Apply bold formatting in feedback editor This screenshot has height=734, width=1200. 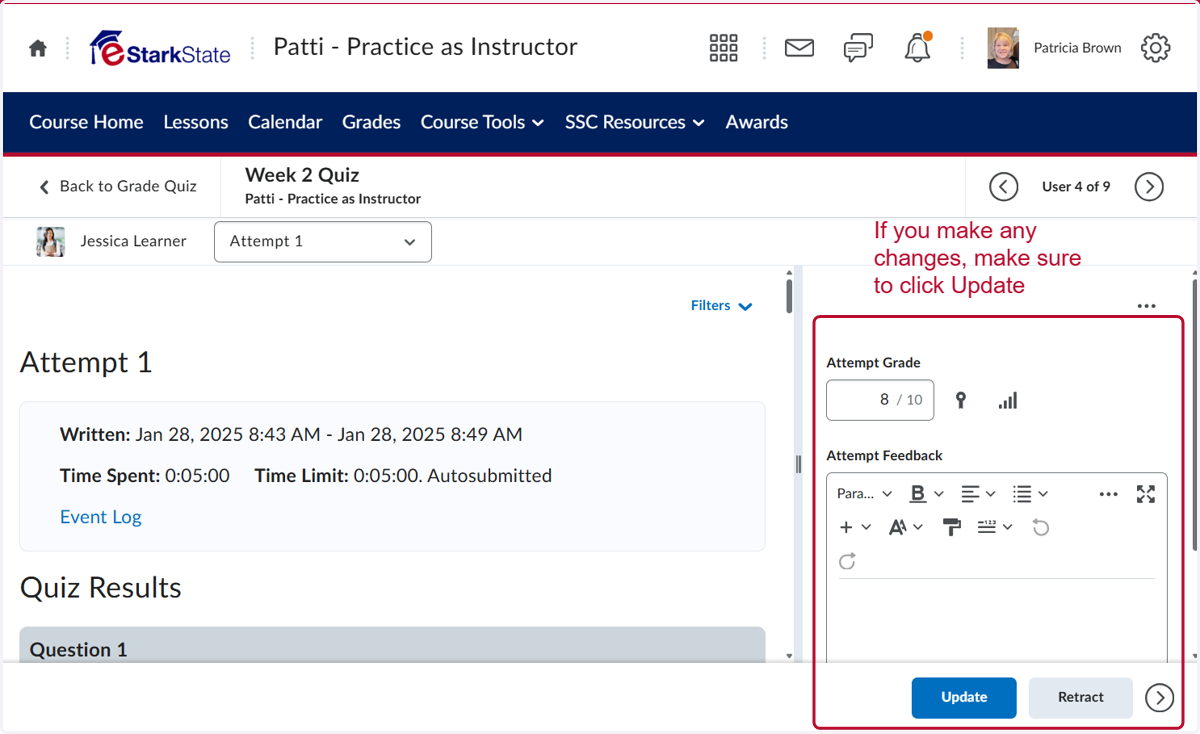pyautogui.click(x=918, y=494)
